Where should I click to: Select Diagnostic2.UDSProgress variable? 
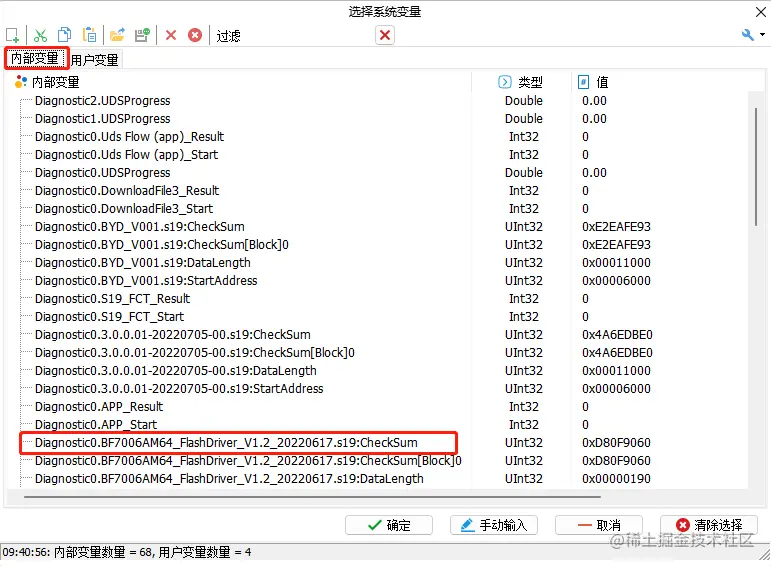tap(102, 101)
